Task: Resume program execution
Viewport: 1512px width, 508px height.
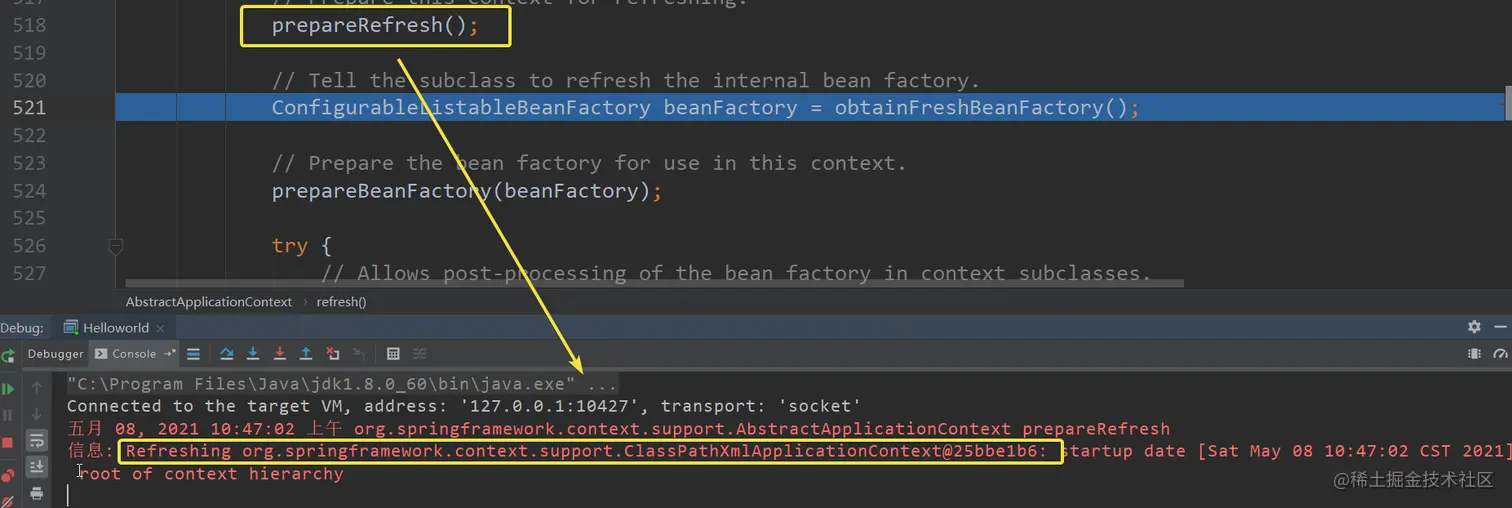Action: [8, 389]
